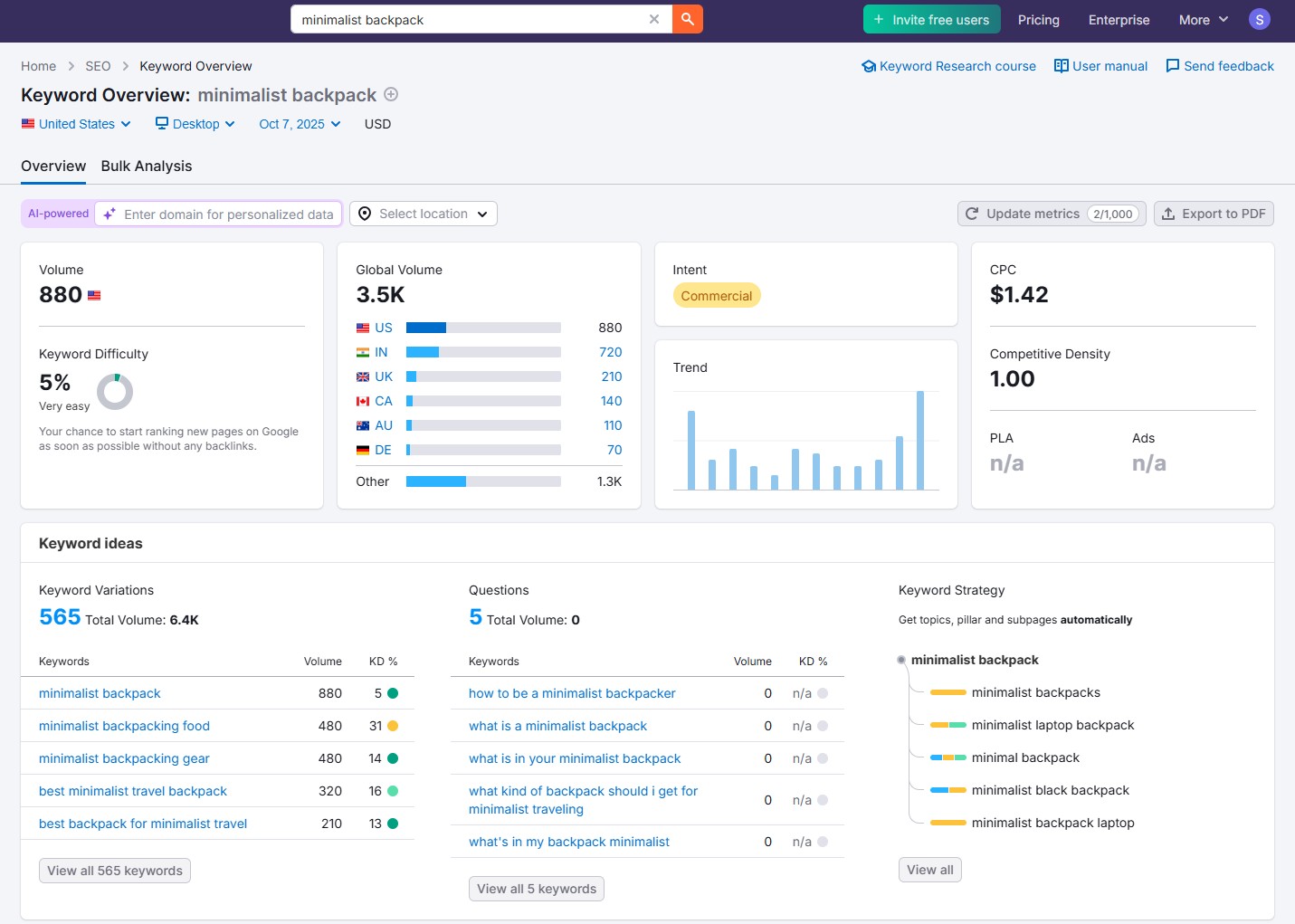1295x924 pixels.
Task: Clear the search field with X icon
Action: [x=654, y=19]
